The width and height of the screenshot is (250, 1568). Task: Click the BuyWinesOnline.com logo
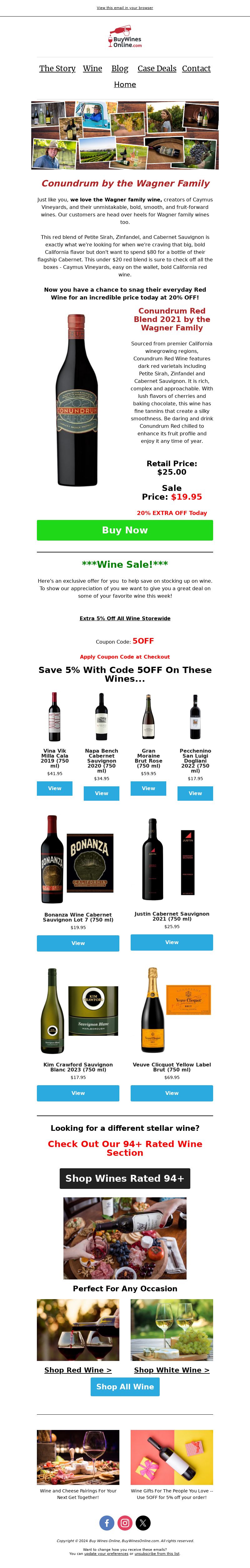tap(125, 37)
